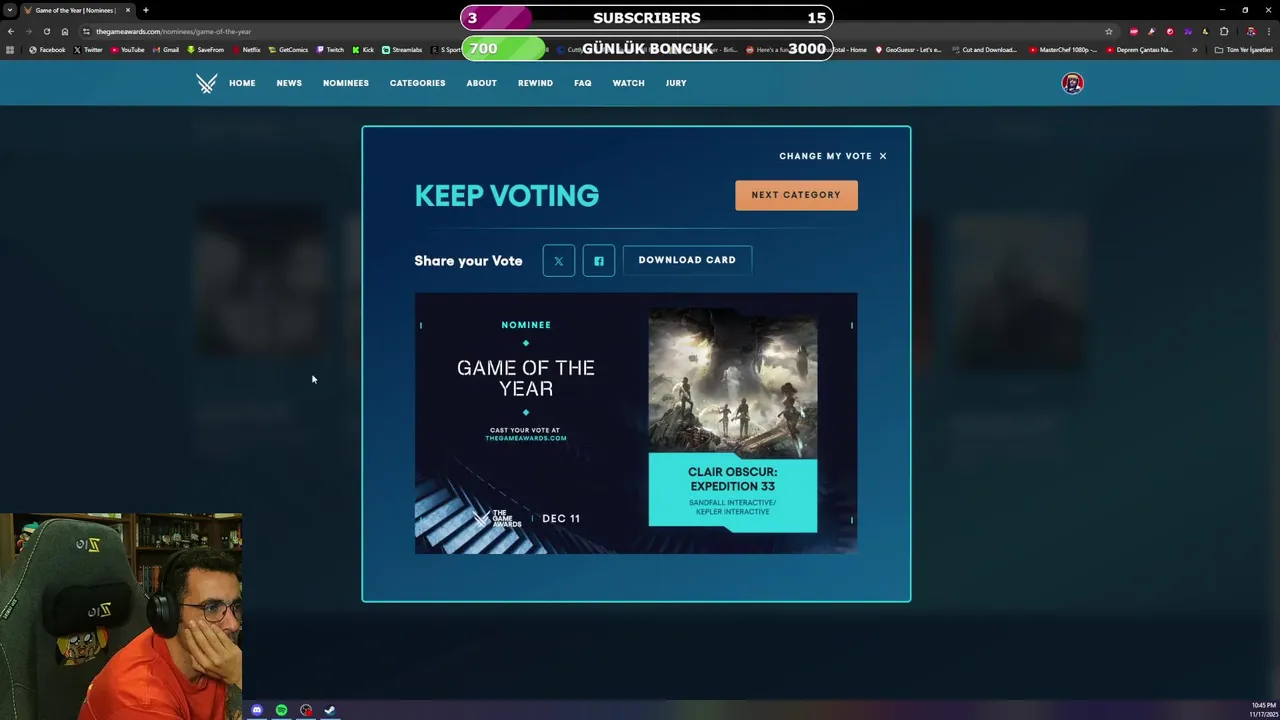Open the Facebook bookmark
Screen dimensions: 1280x720
47,50
